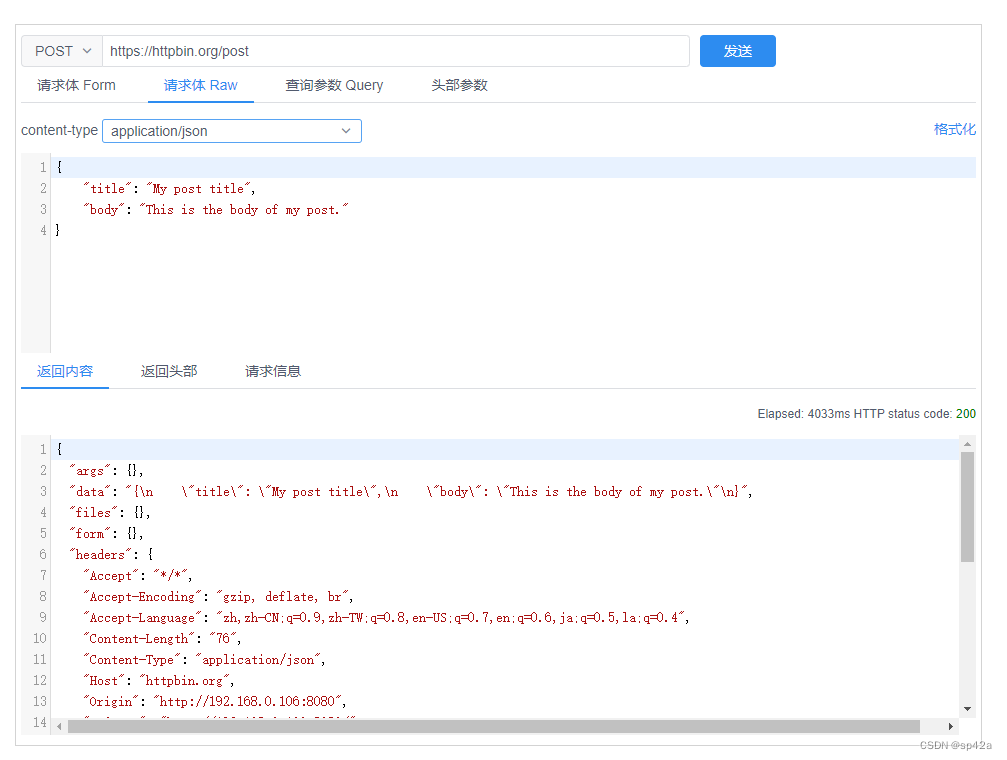
Task: Click the "title": "My post title" request line
Action: [170, 189]
